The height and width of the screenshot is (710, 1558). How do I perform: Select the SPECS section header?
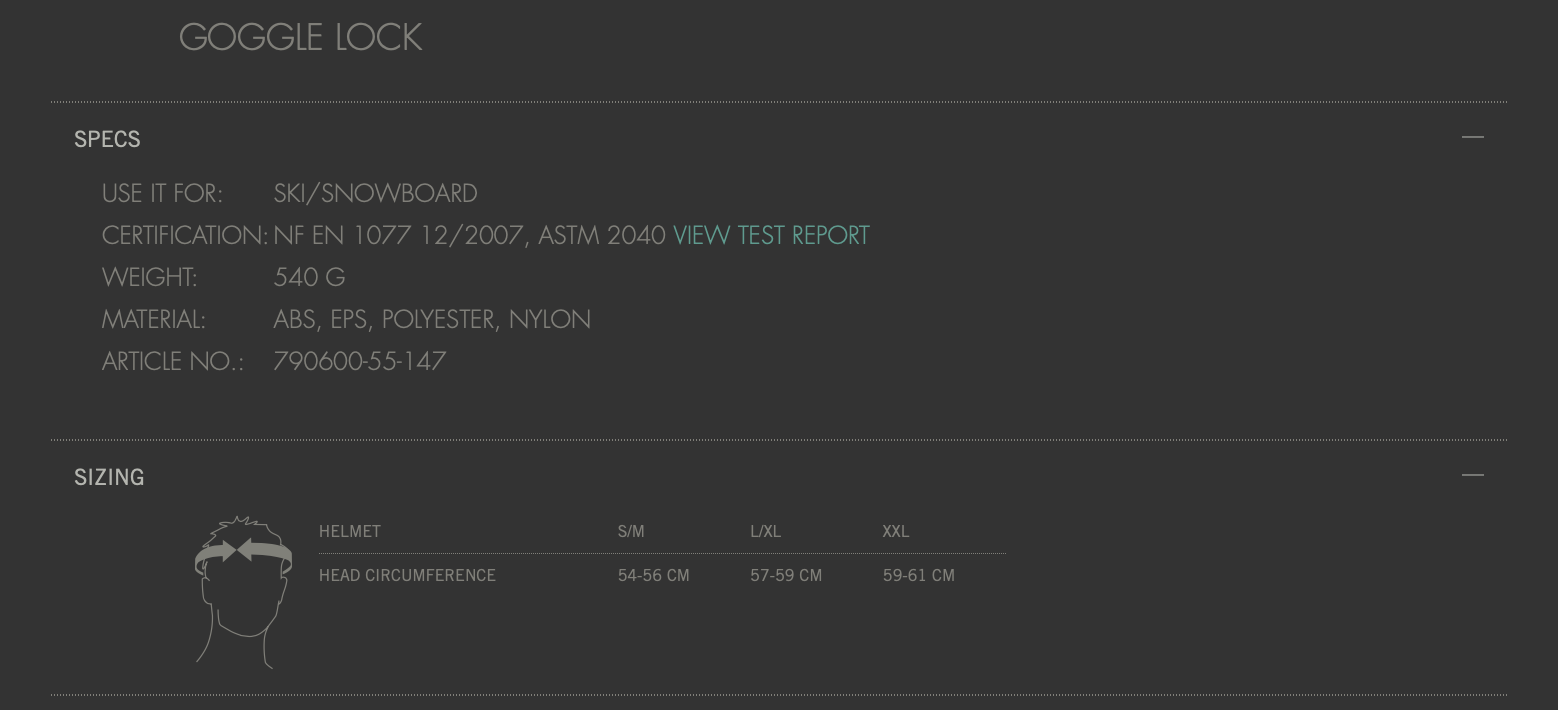(x=107, y=139)
